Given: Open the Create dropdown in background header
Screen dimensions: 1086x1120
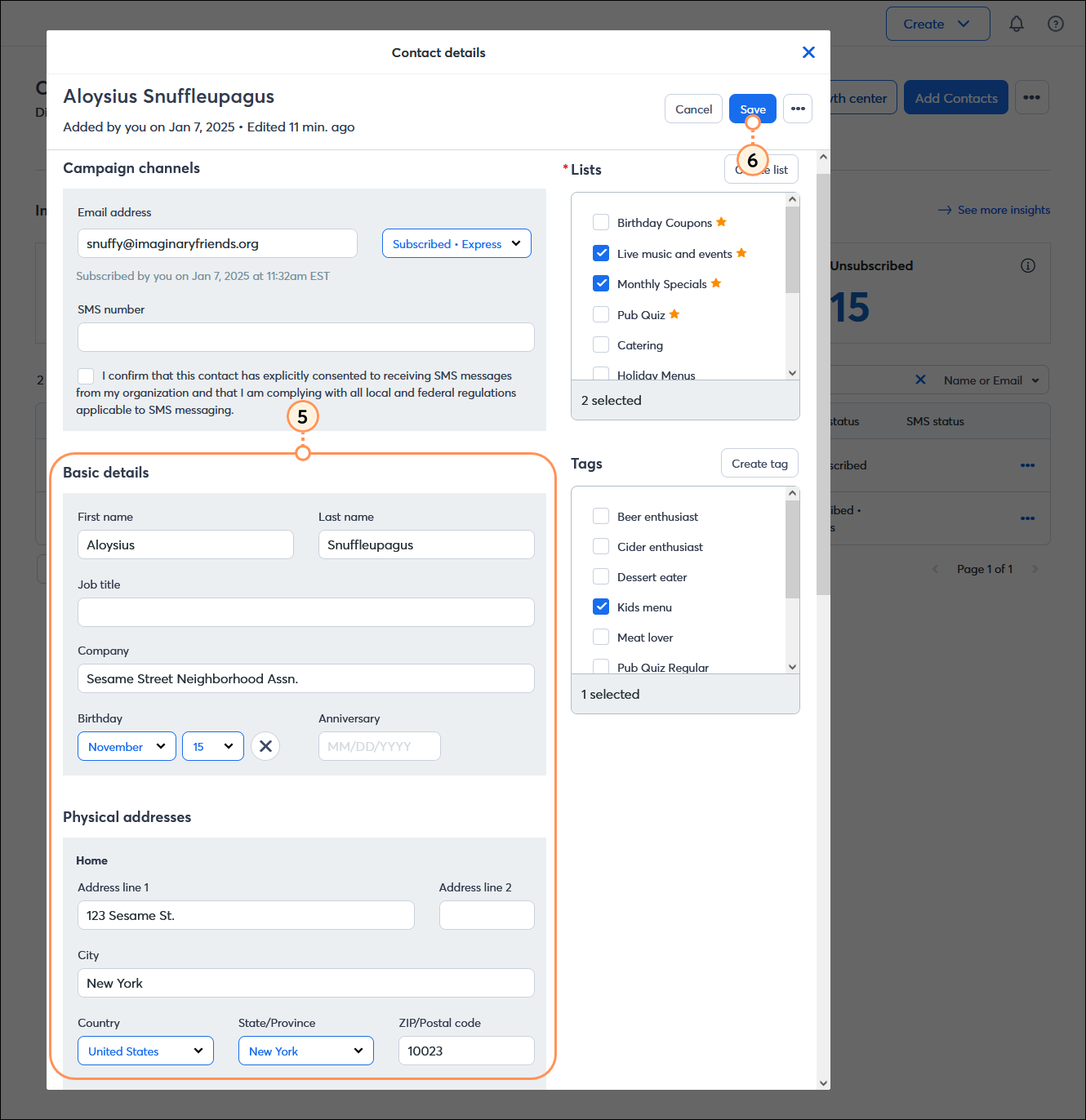Looking at the screenshot, I should (x=937, y=24).
